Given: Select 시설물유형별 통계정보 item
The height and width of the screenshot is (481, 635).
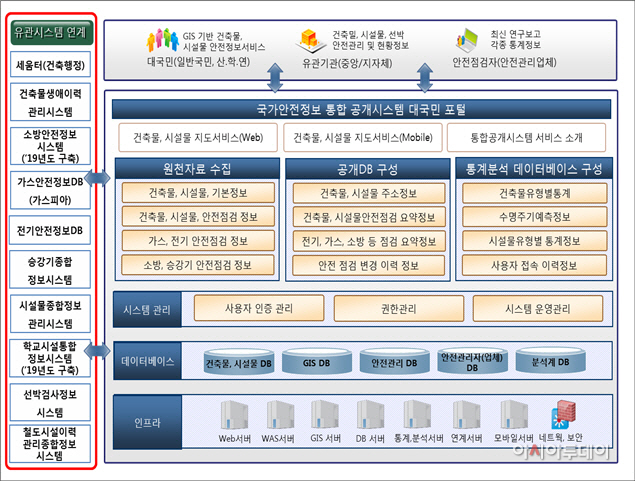Looking at the screenshot, I should 535,241.
